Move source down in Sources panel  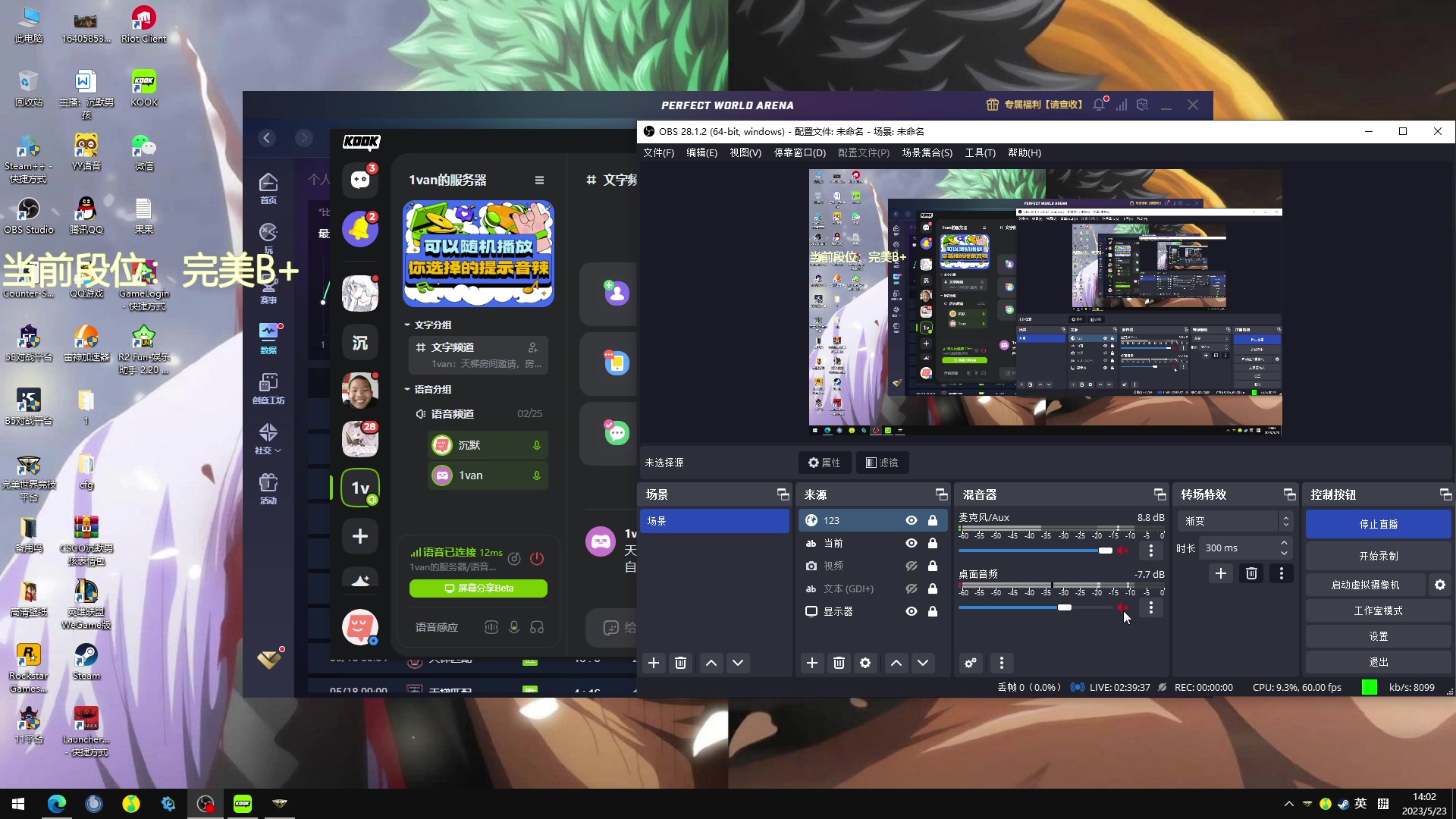coord(923,663)
